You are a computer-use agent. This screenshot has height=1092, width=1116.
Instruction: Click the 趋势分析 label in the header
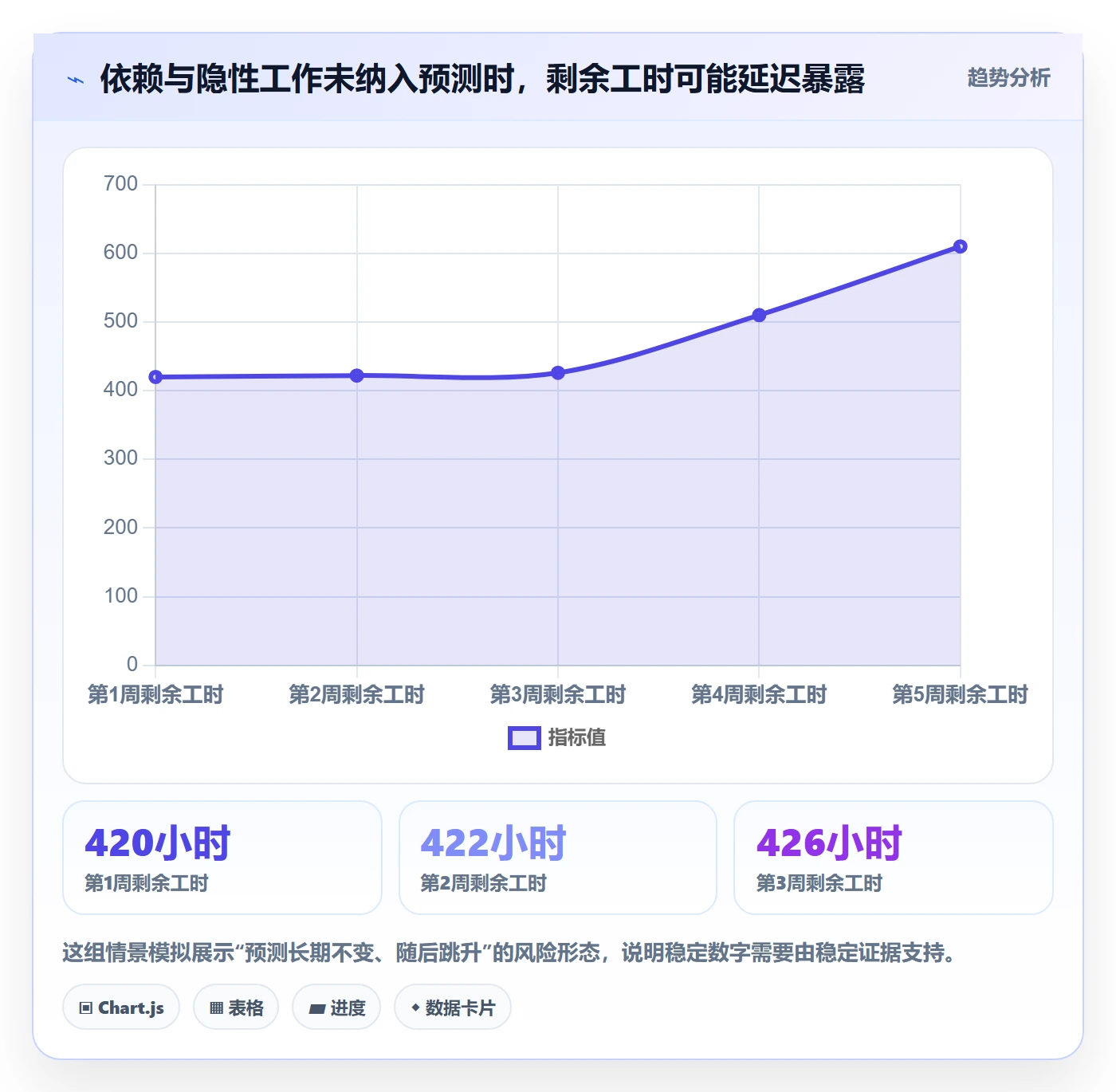(1008, 77)
